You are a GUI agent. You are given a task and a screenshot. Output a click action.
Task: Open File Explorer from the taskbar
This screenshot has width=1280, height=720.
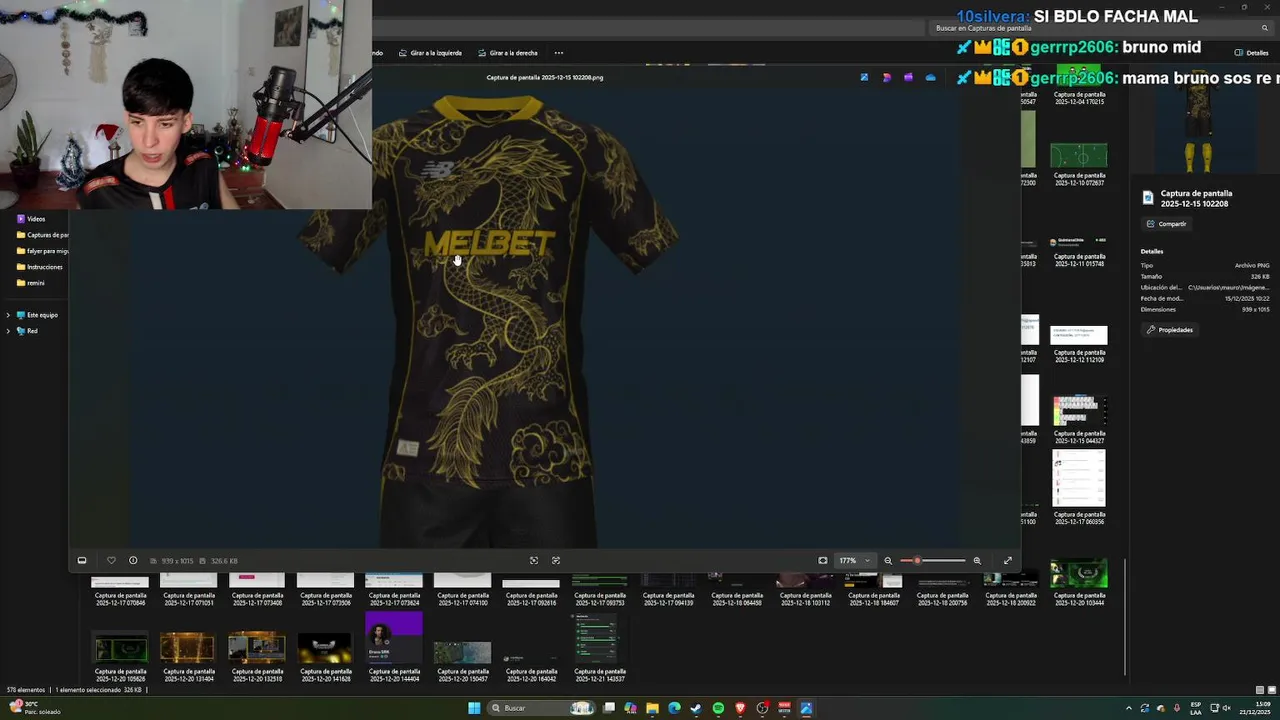pyautogui.click(x=652, y=708)
